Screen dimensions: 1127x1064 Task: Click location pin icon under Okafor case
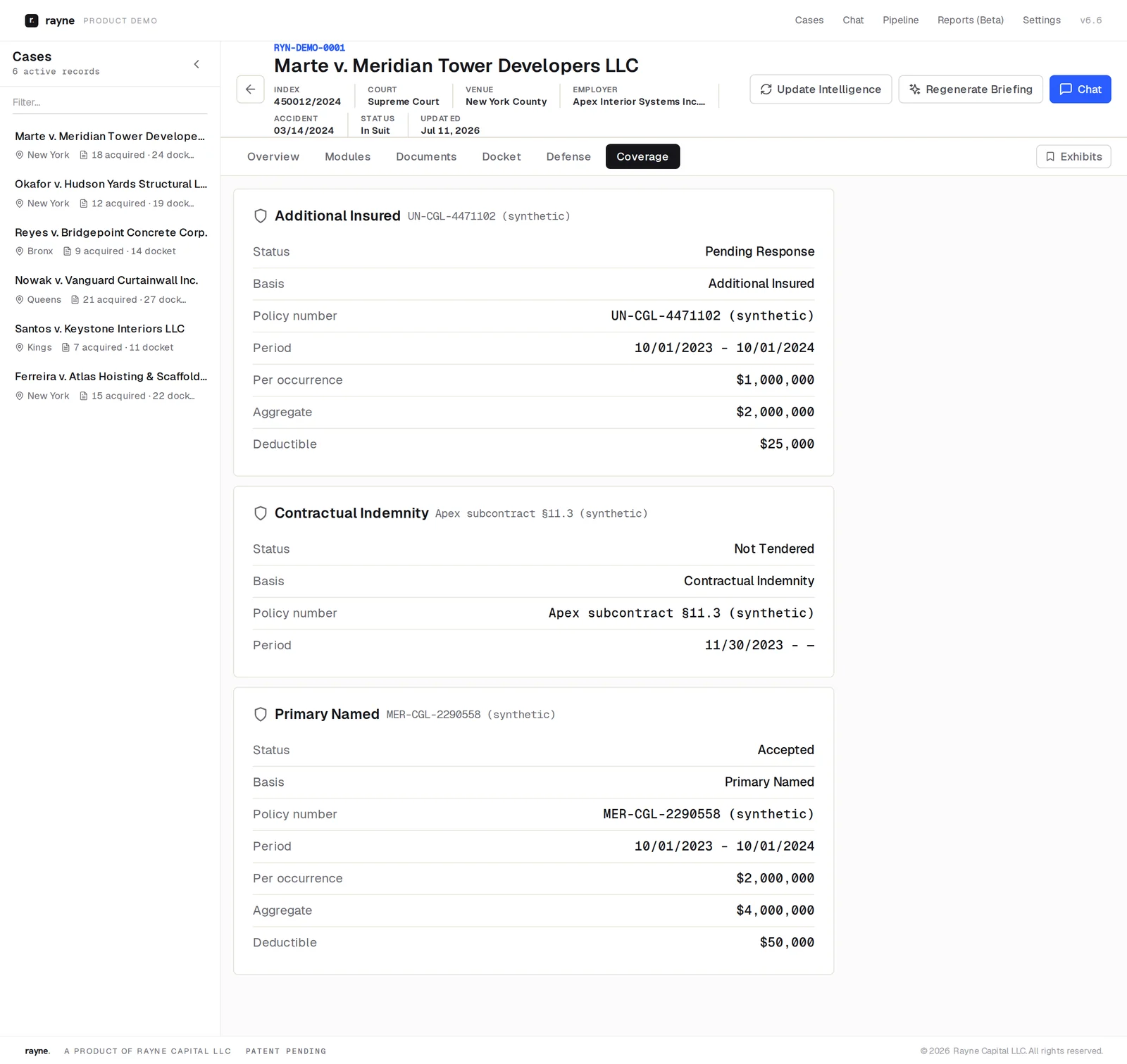pos(20,204)
